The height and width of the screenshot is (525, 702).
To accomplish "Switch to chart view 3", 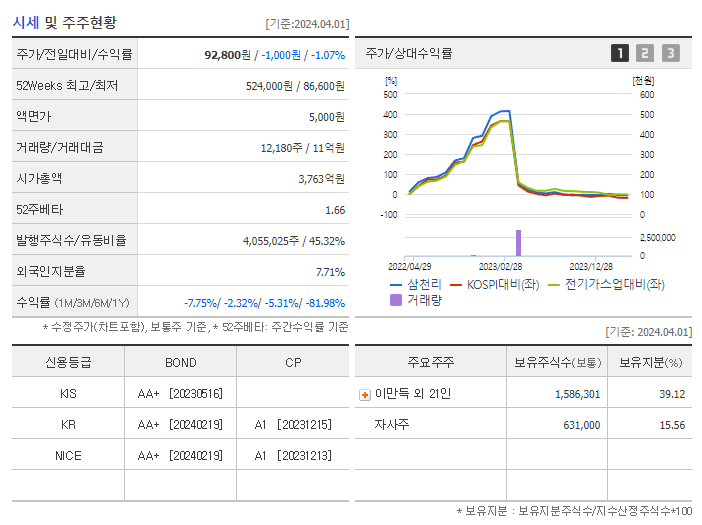I will click(x=671, y=53).
